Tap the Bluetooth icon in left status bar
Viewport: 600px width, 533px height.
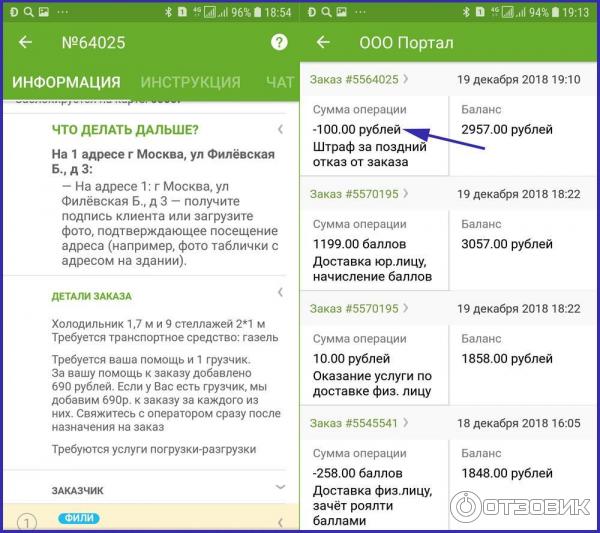point(168,12)
